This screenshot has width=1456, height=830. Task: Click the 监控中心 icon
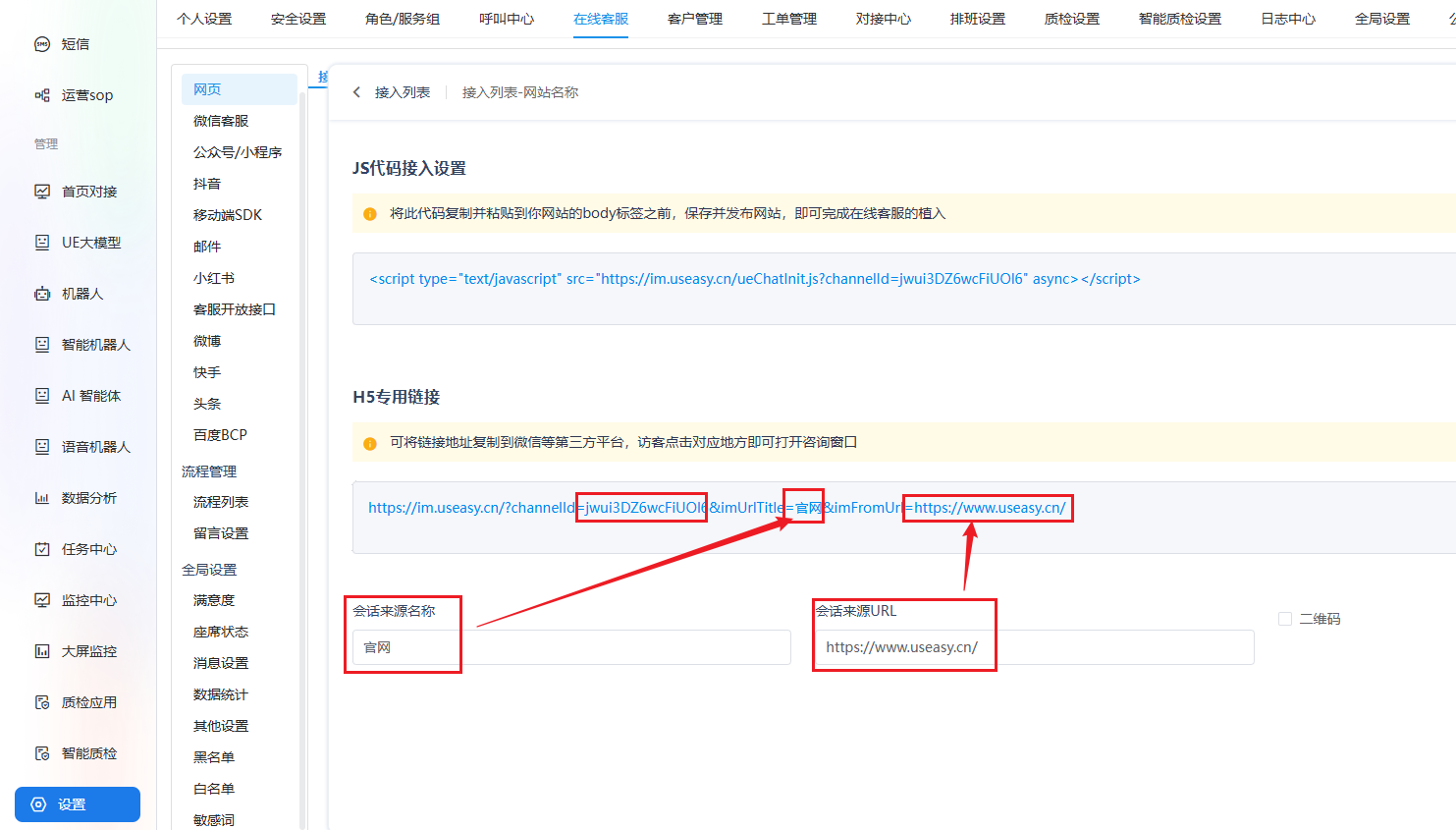pyautogui.click(x=42, y=600)
